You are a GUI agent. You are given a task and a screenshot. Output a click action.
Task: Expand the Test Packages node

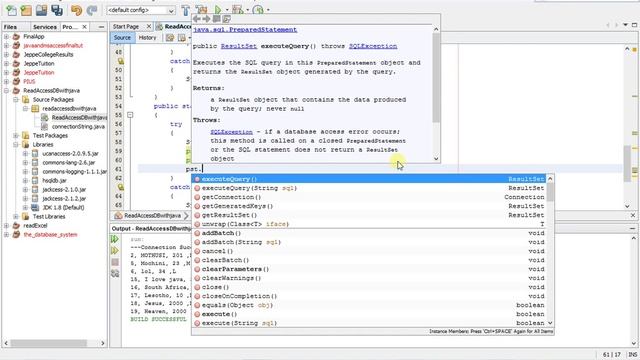click(x=16, y=135)
